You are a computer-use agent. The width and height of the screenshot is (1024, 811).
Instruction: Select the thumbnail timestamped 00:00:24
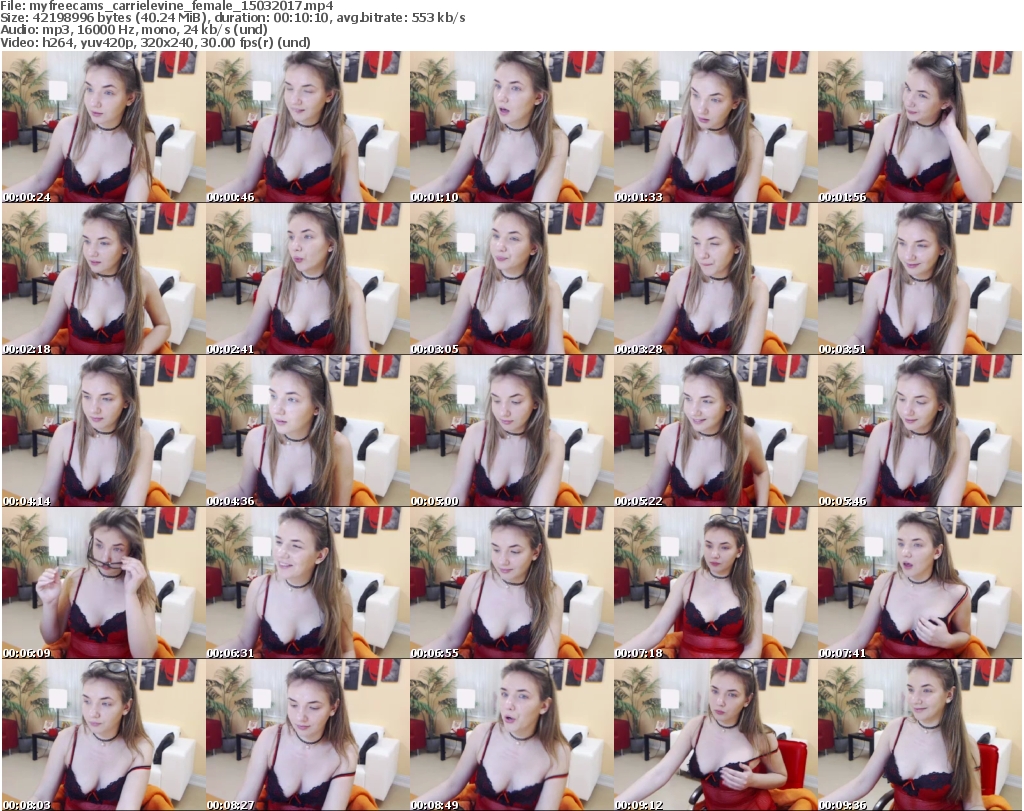pos(103,126)
